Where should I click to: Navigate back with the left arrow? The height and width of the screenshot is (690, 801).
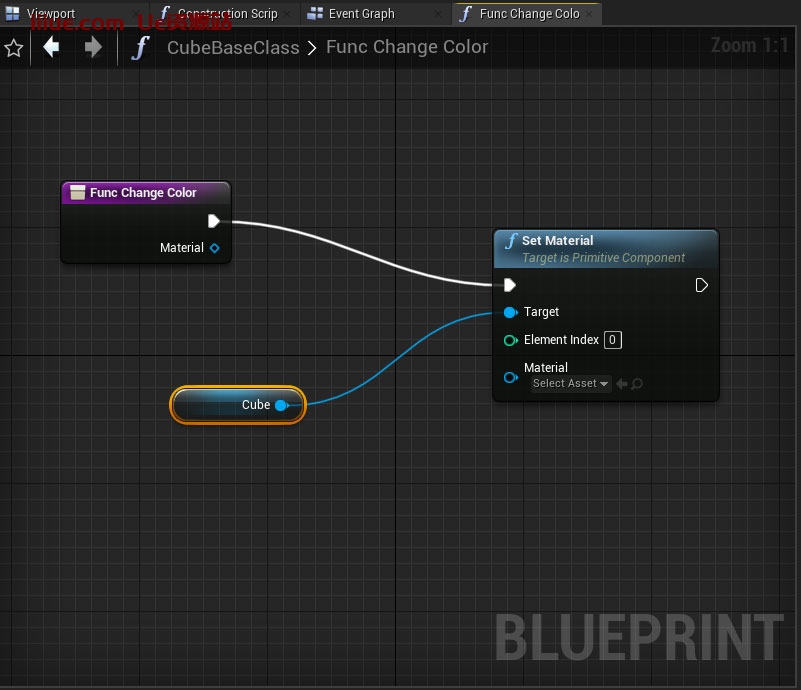pyautogui.click(x=51, y=47)
